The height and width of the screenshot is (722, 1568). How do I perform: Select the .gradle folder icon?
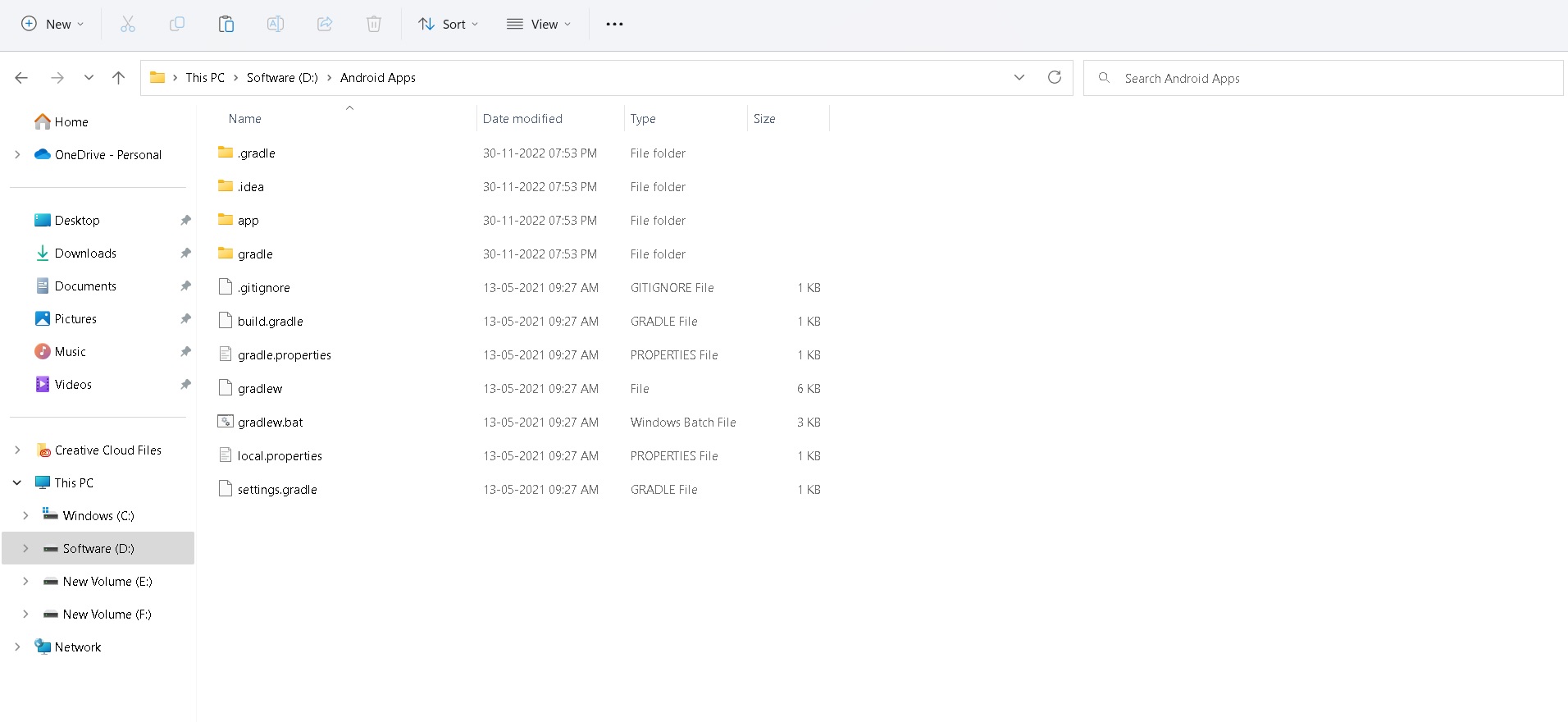pyautogui.click(x=226, y=153)
